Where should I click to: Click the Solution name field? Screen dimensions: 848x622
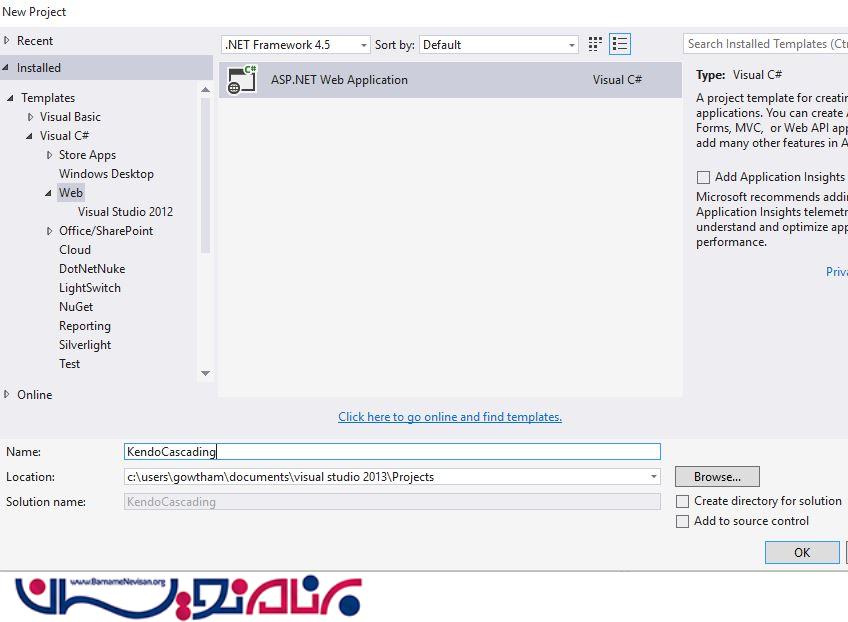(x=392, y=502)
